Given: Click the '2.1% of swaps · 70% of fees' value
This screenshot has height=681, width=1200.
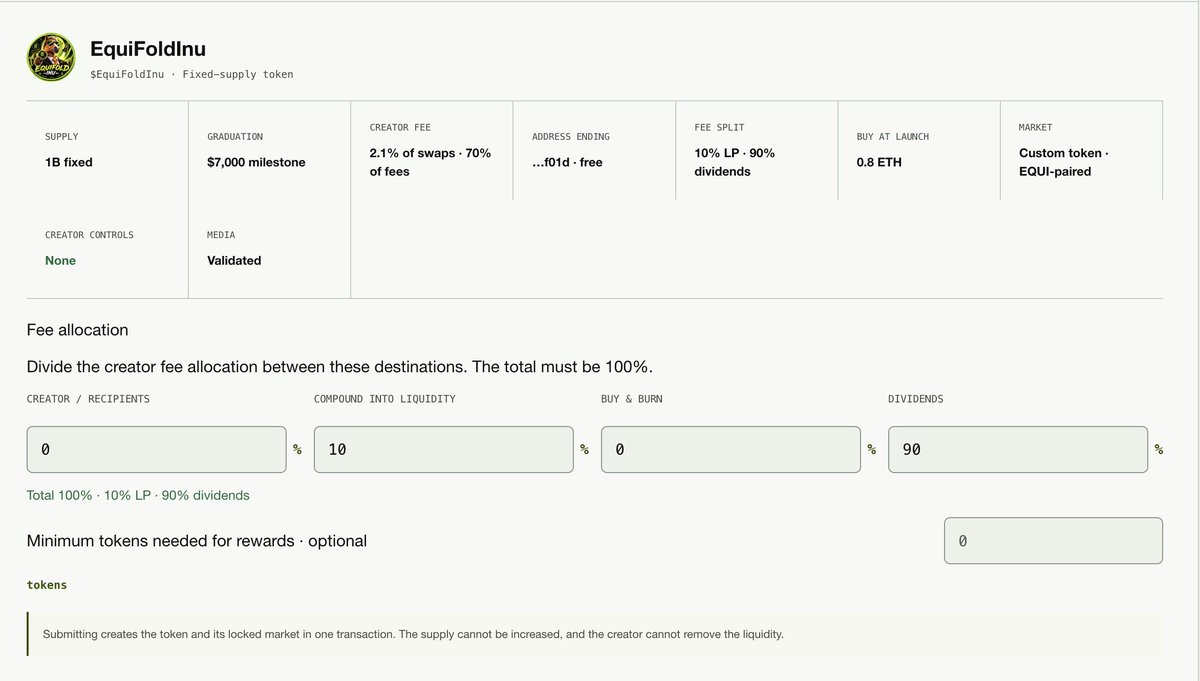Looking at the screenshot, I should 430,162.
